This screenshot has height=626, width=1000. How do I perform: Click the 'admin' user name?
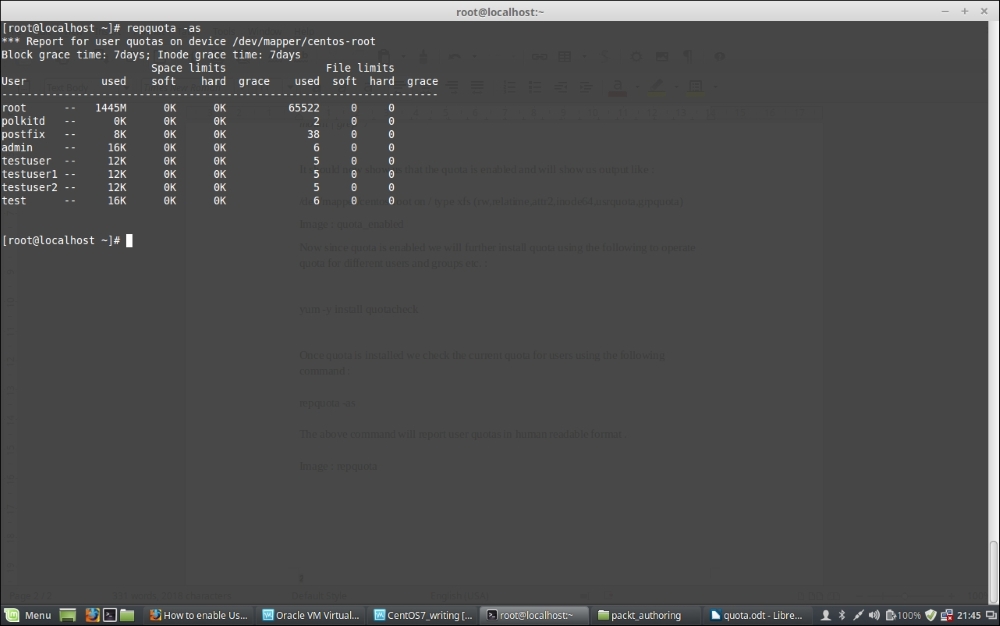(17, 147)
